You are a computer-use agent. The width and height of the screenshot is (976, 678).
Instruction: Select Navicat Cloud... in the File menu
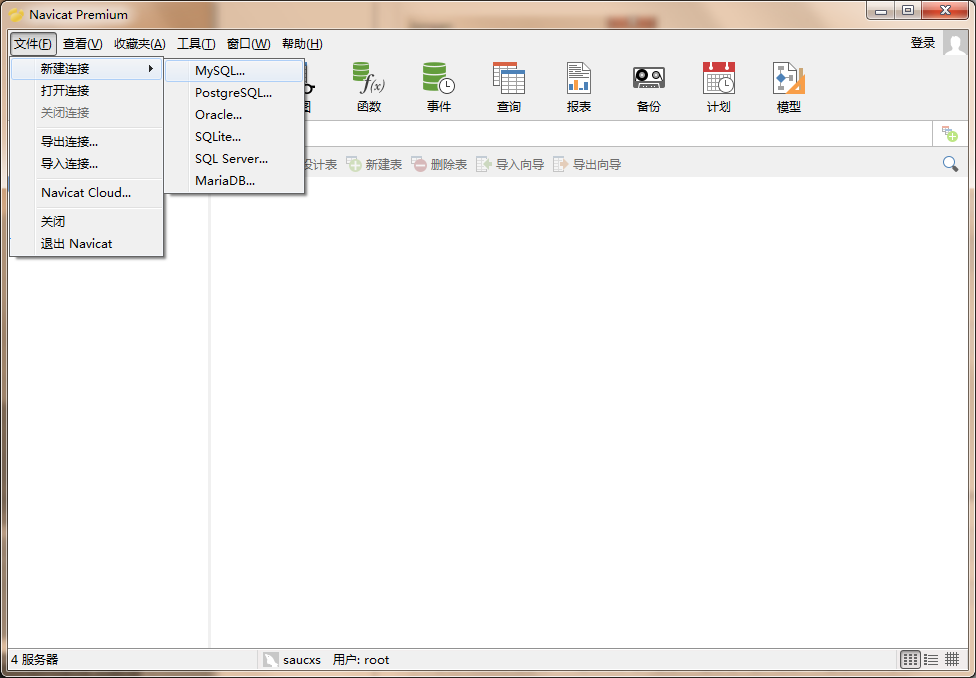pyautogui.click(x=87, y=193)
